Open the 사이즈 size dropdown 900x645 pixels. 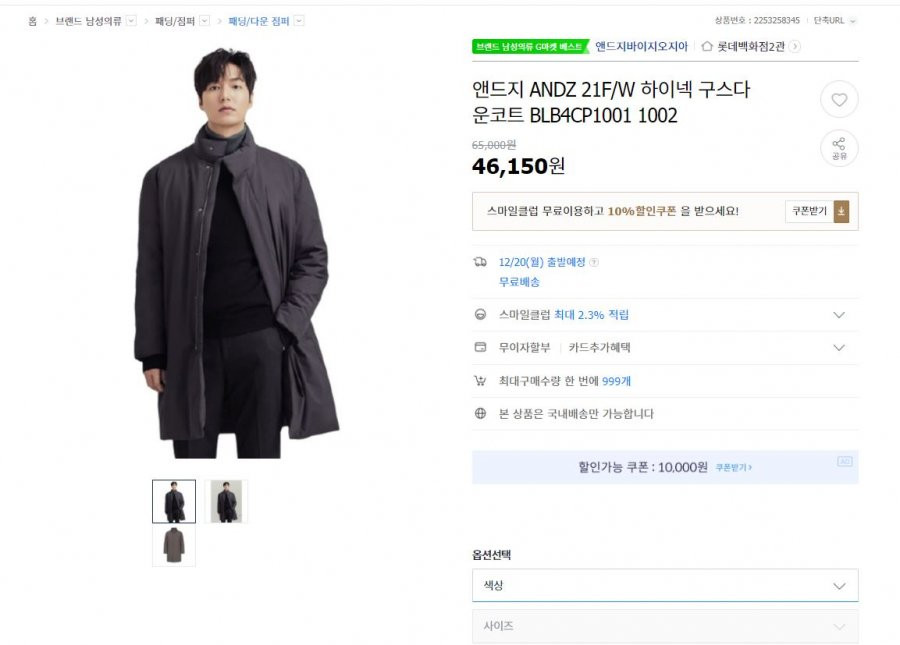(665, 626)
